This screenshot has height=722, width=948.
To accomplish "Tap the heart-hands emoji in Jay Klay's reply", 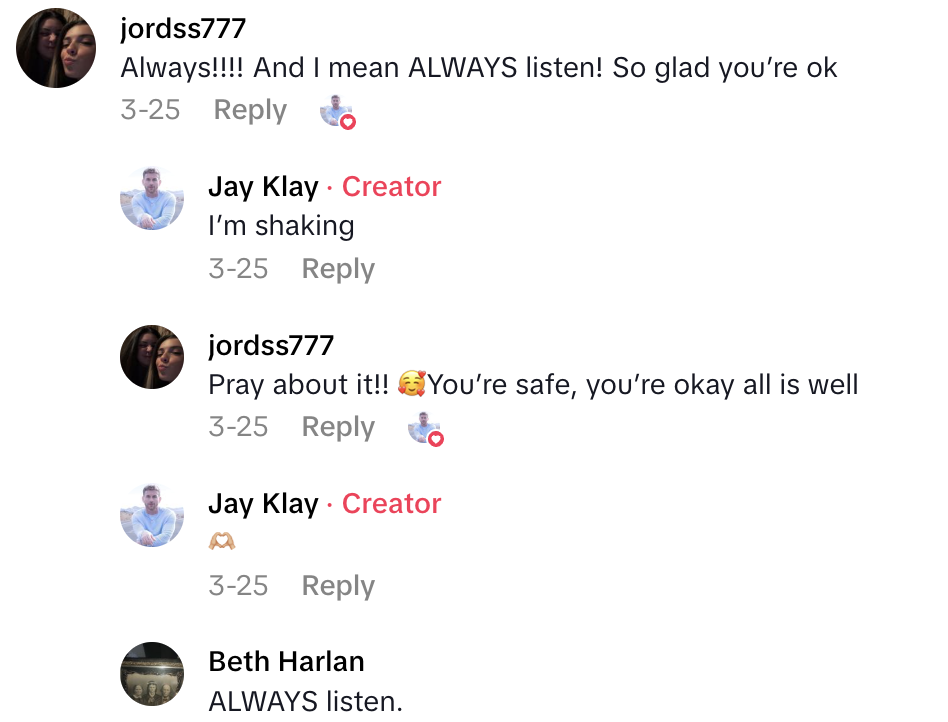I will (222, 541).
